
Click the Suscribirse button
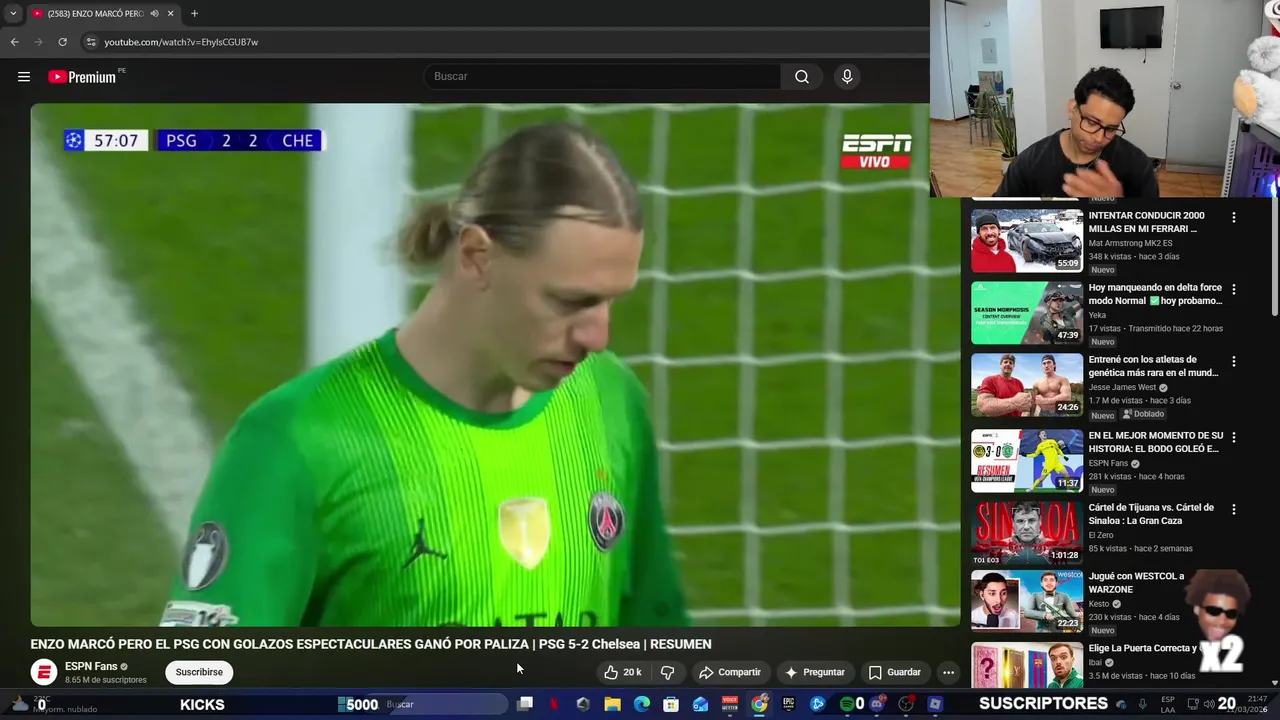199,672
